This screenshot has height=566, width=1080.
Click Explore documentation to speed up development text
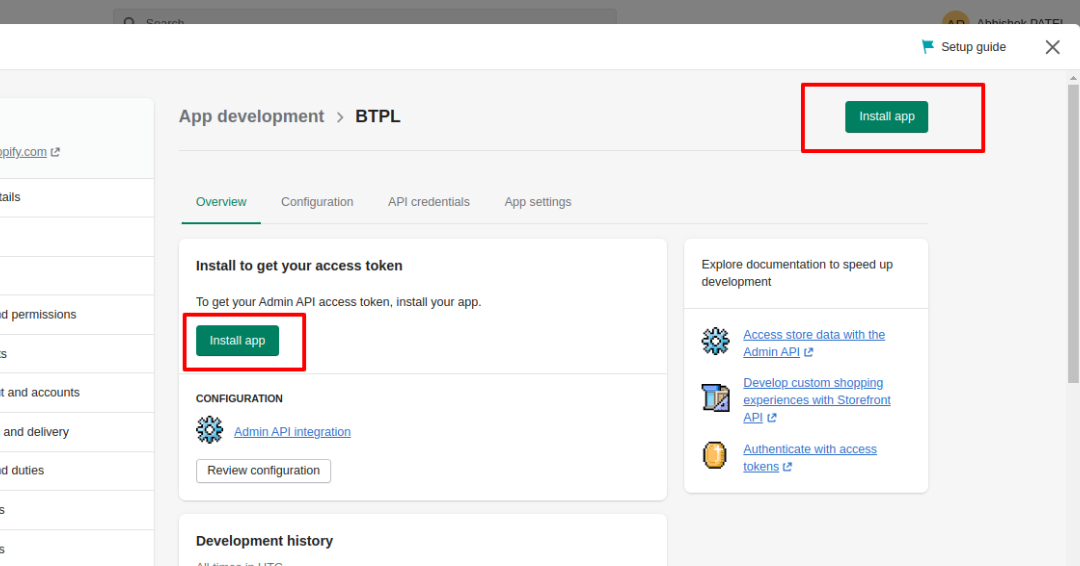[x=797, y=273]
